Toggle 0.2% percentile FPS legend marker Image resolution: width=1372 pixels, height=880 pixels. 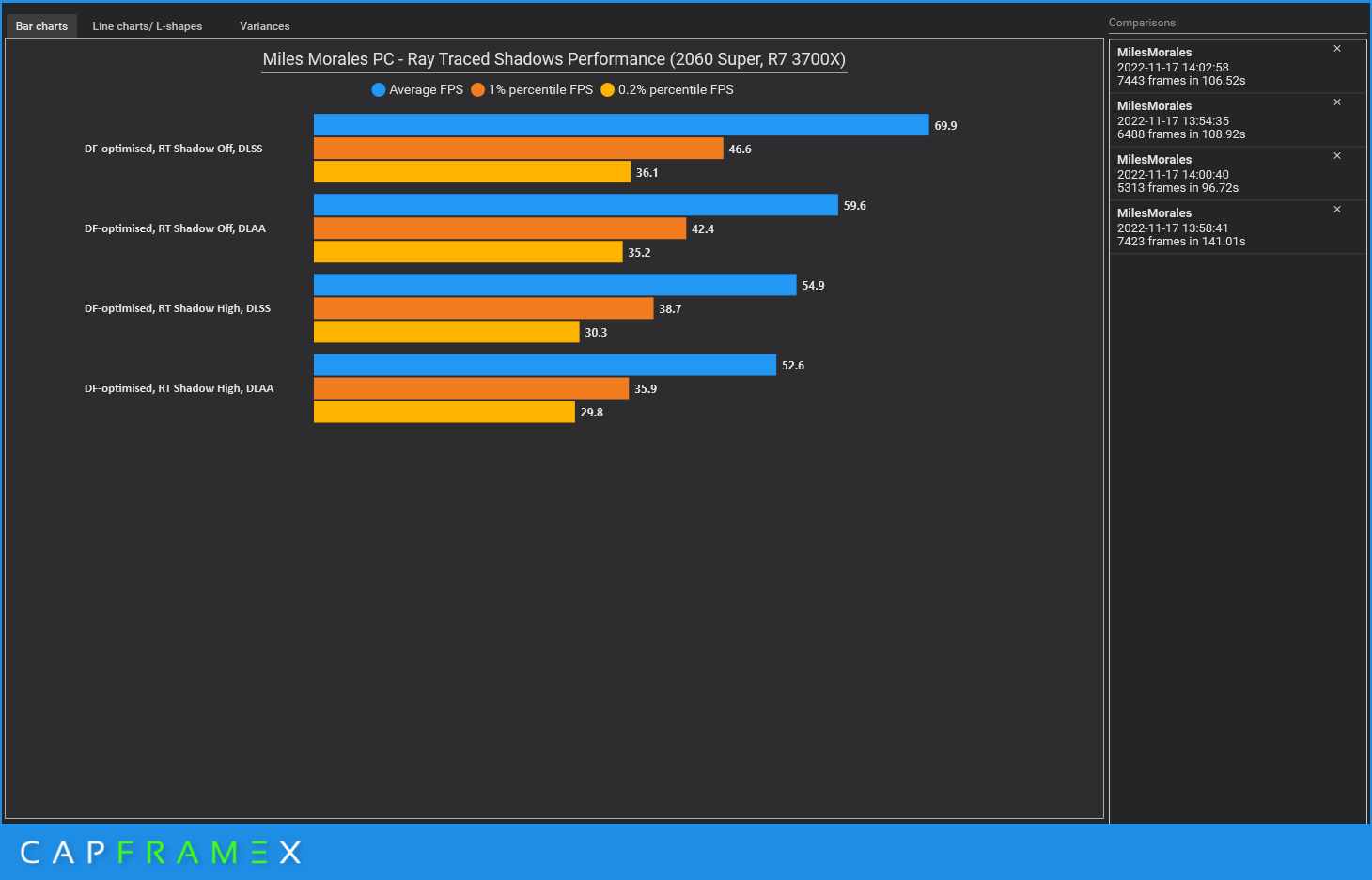pyautogui.click(x=608, y=90)
